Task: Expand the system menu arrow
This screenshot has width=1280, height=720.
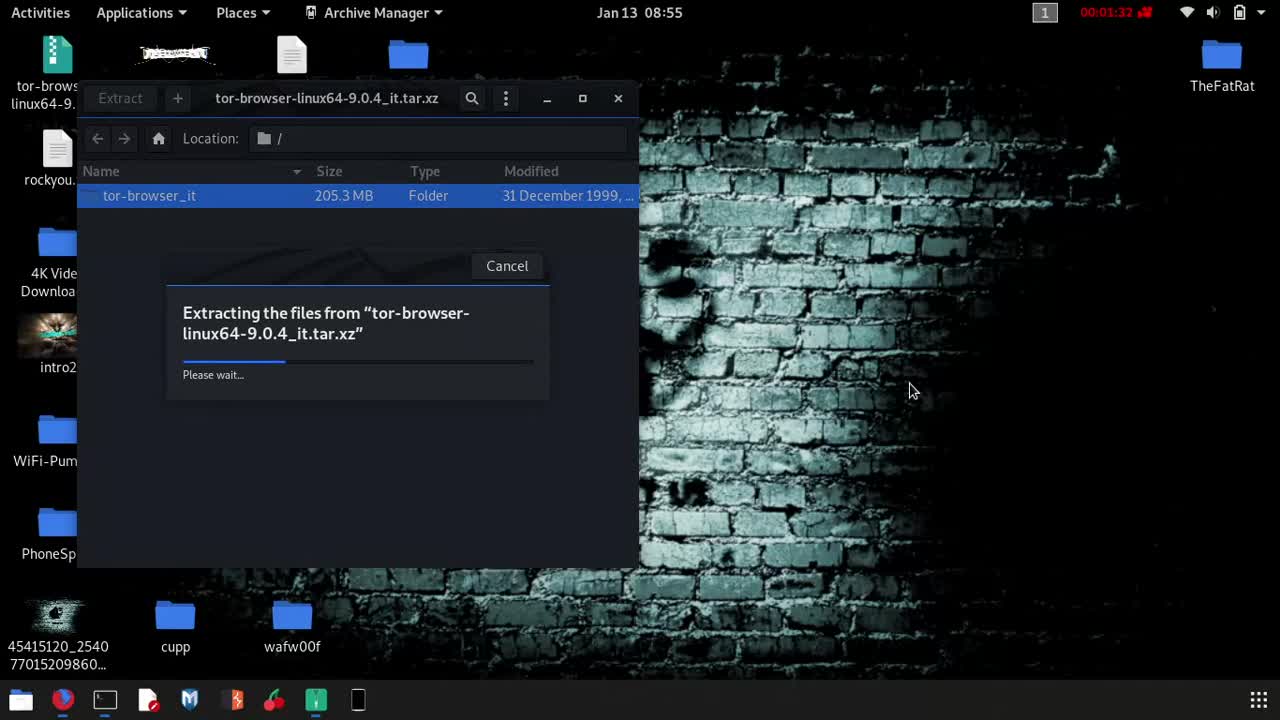Action: pyautogui.click(x=1263, y=13)
